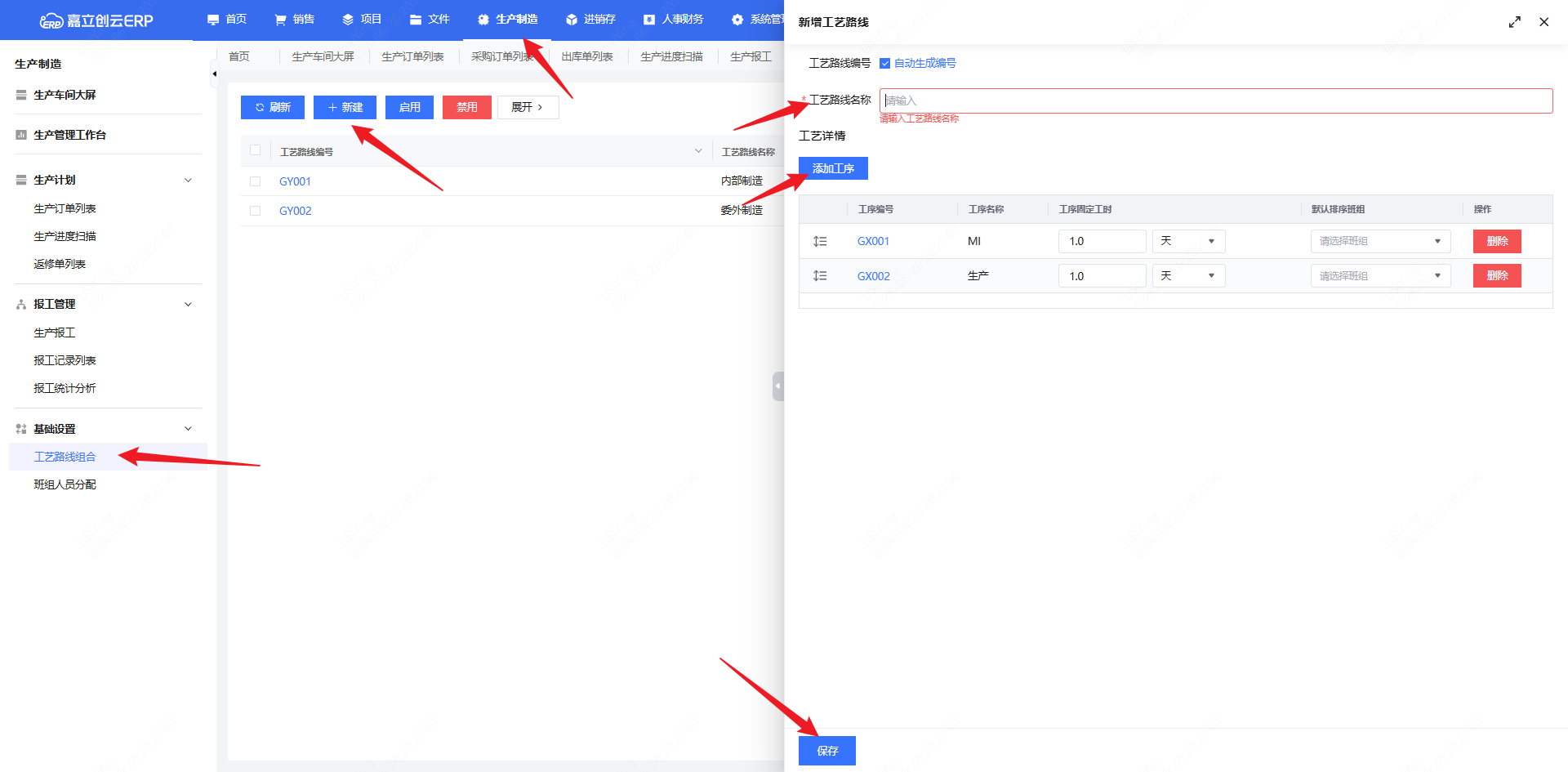Open 报工记录列表 in sidebar
The image size is (1568, 772).
click(x=65, y=360)
